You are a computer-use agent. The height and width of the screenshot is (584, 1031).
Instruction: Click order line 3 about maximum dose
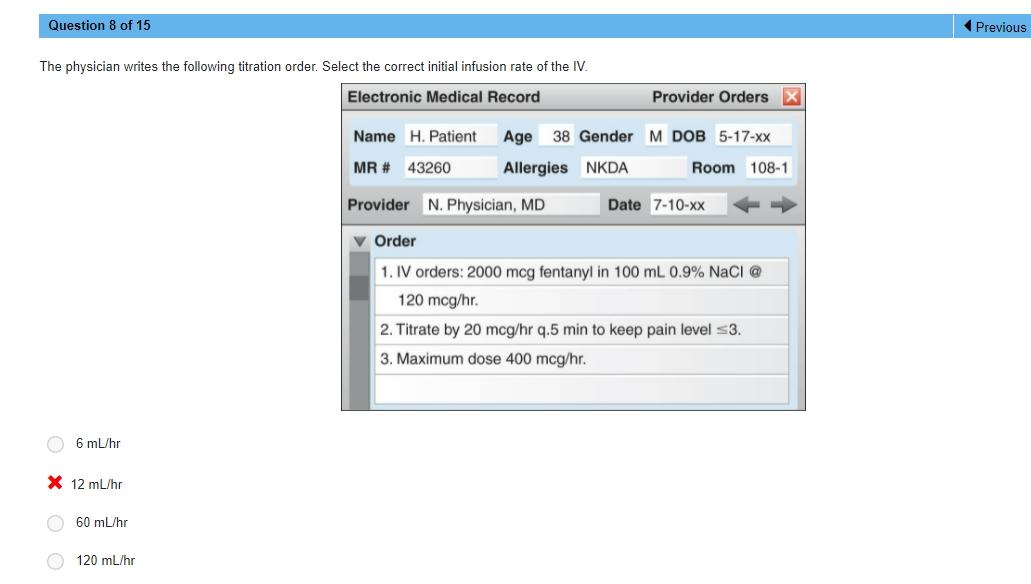click(x=580, y=358)
